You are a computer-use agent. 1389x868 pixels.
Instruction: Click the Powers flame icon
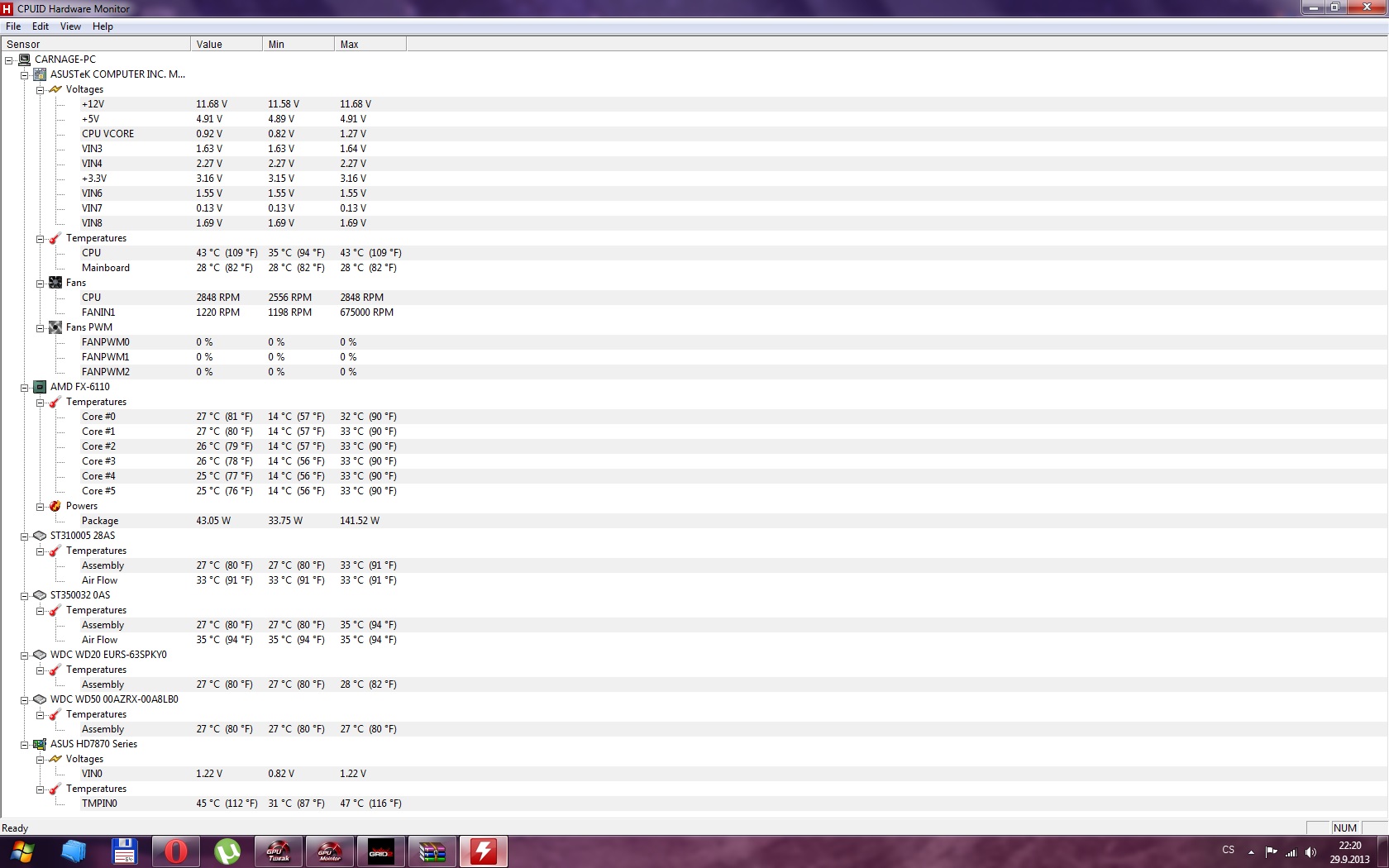55,506
